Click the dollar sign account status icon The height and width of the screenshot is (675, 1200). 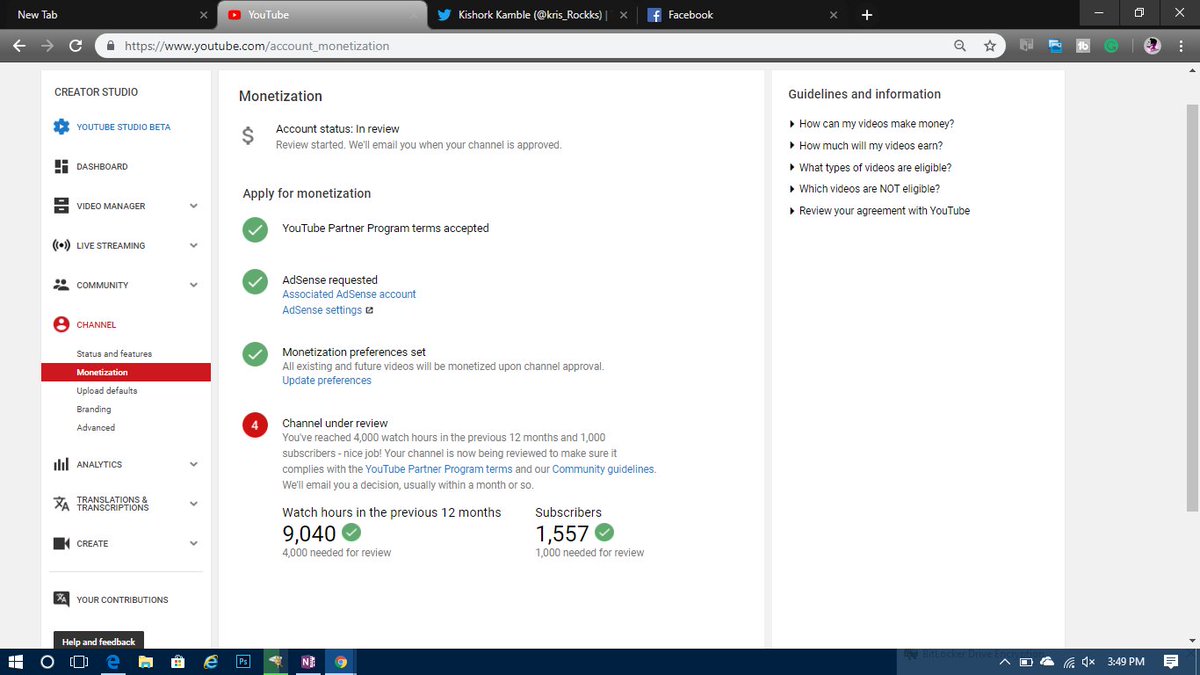pyautogui.click(x=248, y=136)
